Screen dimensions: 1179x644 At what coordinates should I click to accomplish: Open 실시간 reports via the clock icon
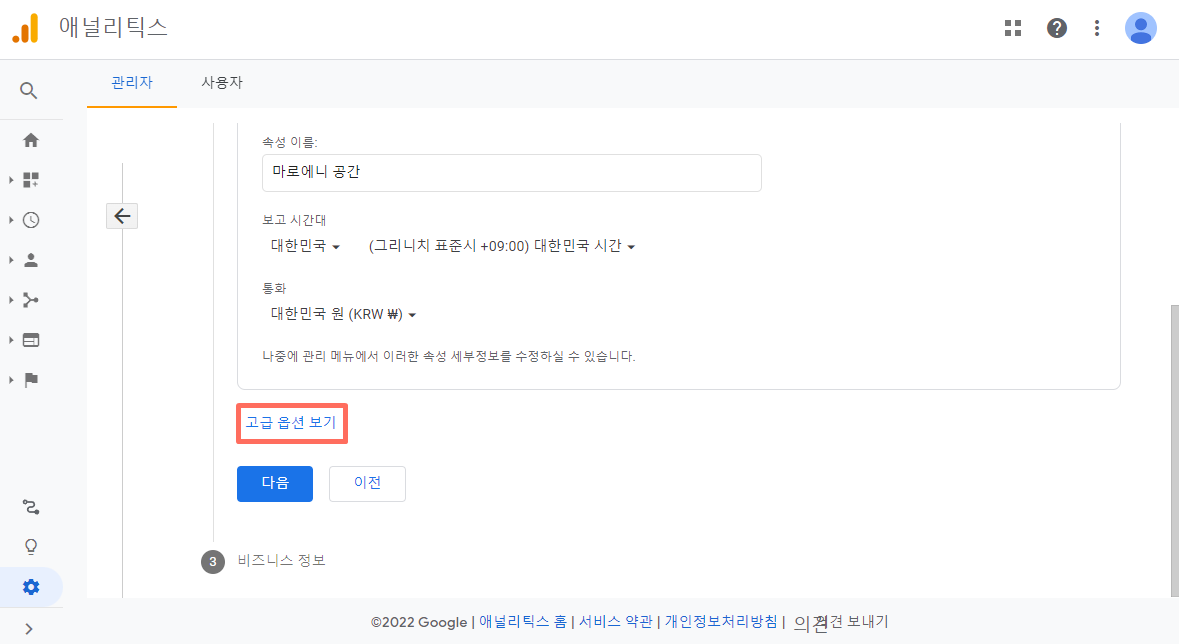(30, 220)
